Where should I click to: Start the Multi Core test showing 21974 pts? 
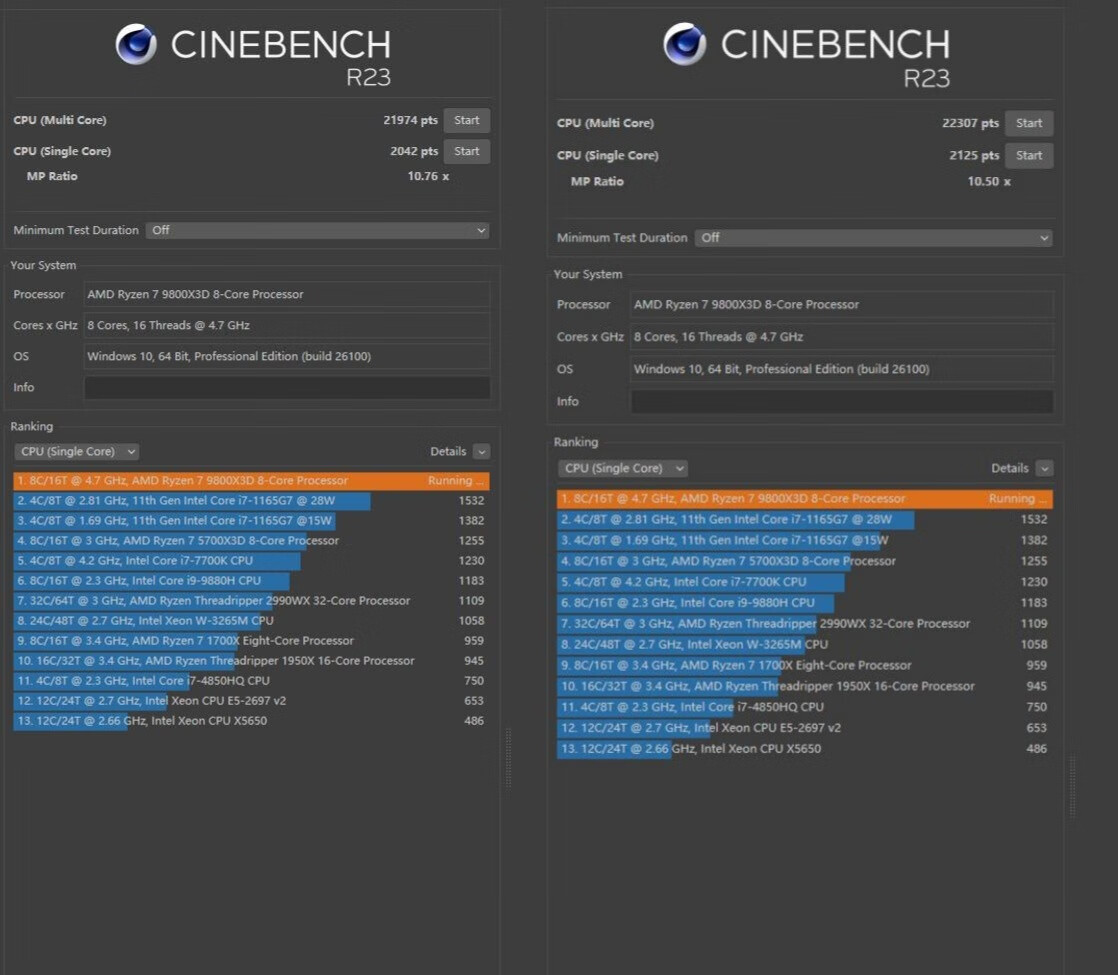coord(466,121)
